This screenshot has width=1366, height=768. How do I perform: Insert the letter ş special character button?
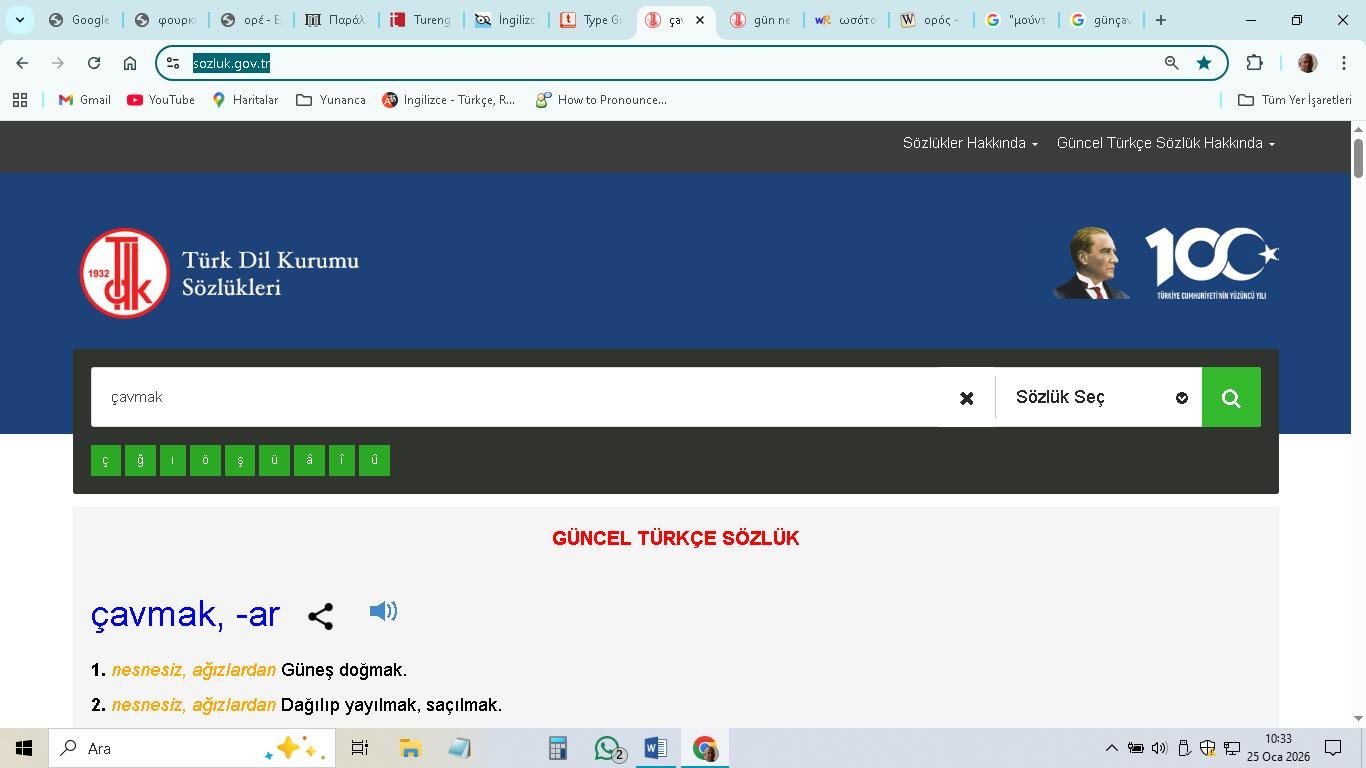240,460
